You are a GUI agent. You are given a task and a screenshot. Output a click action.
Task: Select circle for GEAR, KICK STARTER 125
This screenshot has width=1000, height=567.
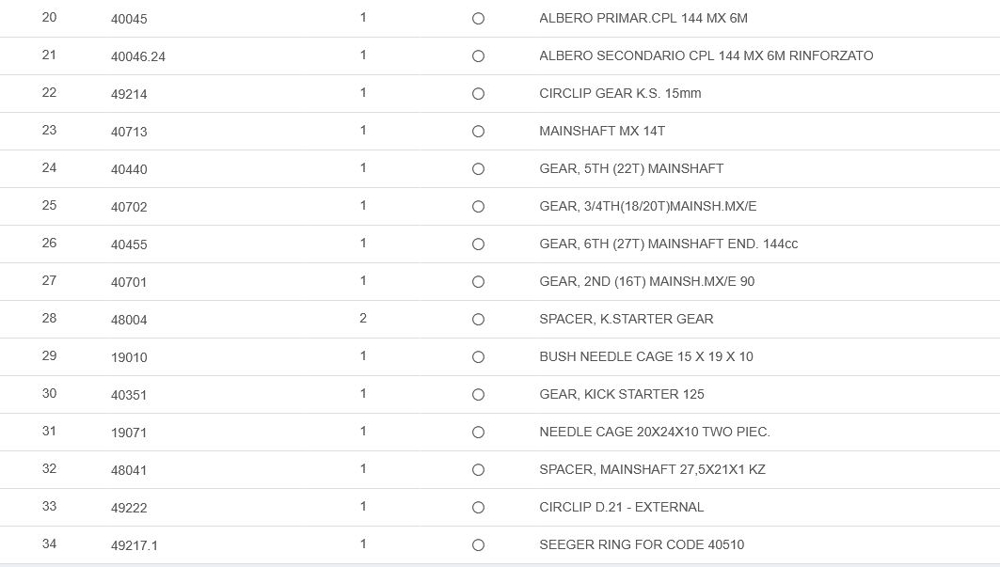tap(478, 395)
